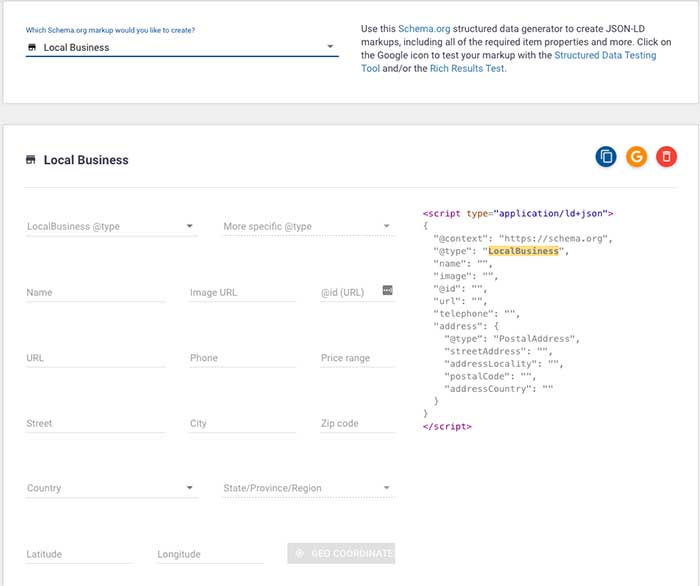Viewport: 700px width, 586px height.
Task: Click the Price range field
Action: coord(357,358)
